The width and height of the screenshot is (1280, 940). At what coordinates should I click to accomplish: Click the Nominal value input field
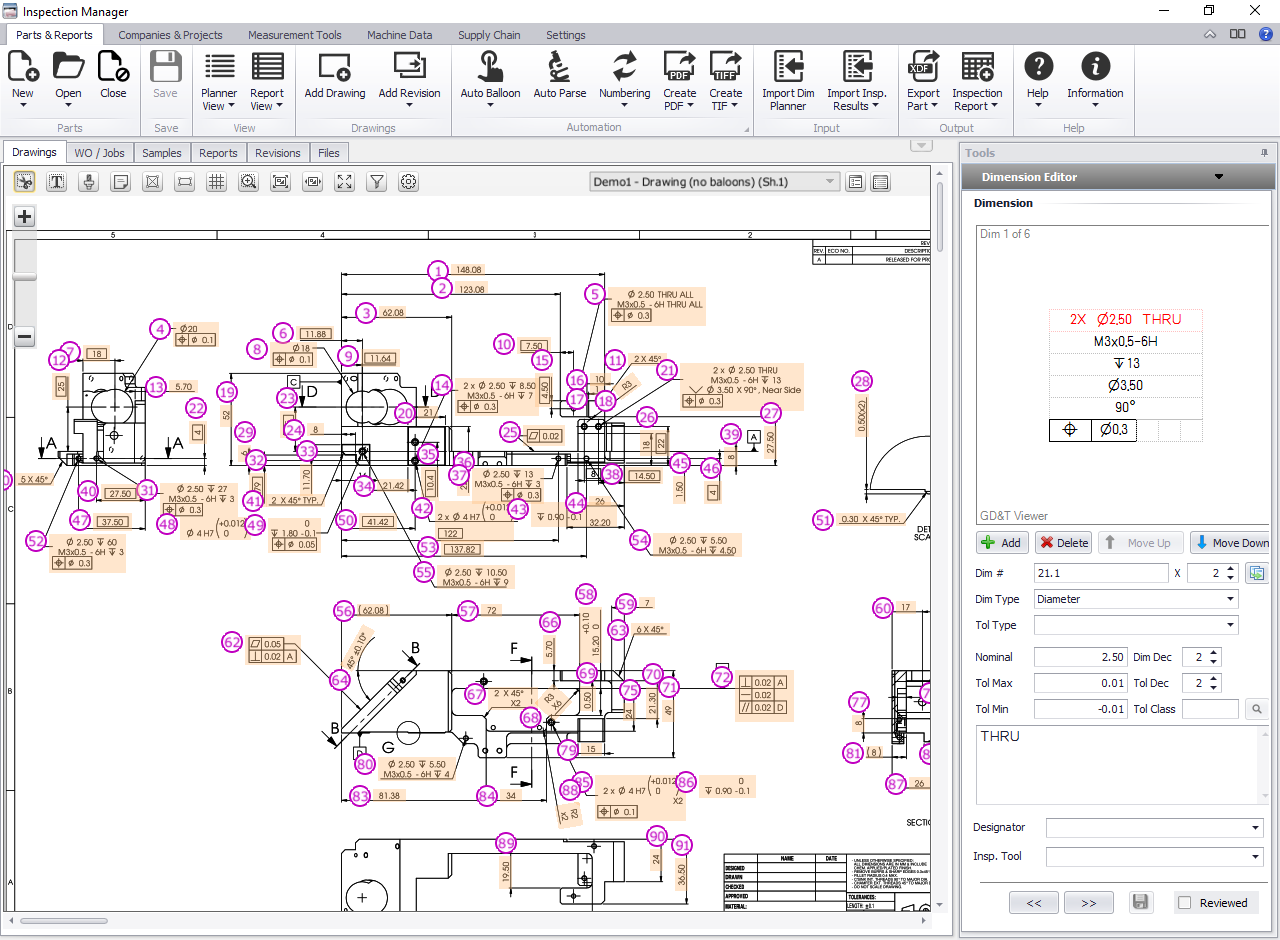coord(1079,657)
